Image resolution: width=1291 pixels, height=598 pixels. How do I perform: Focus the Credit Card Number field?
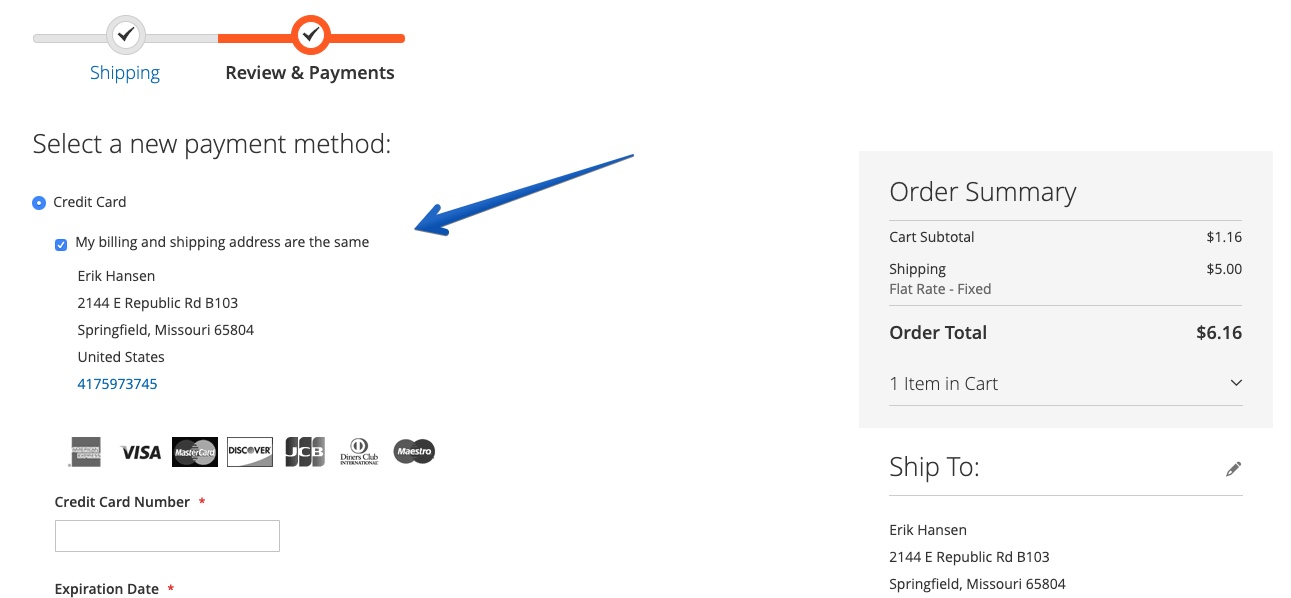tap(167, 536)
